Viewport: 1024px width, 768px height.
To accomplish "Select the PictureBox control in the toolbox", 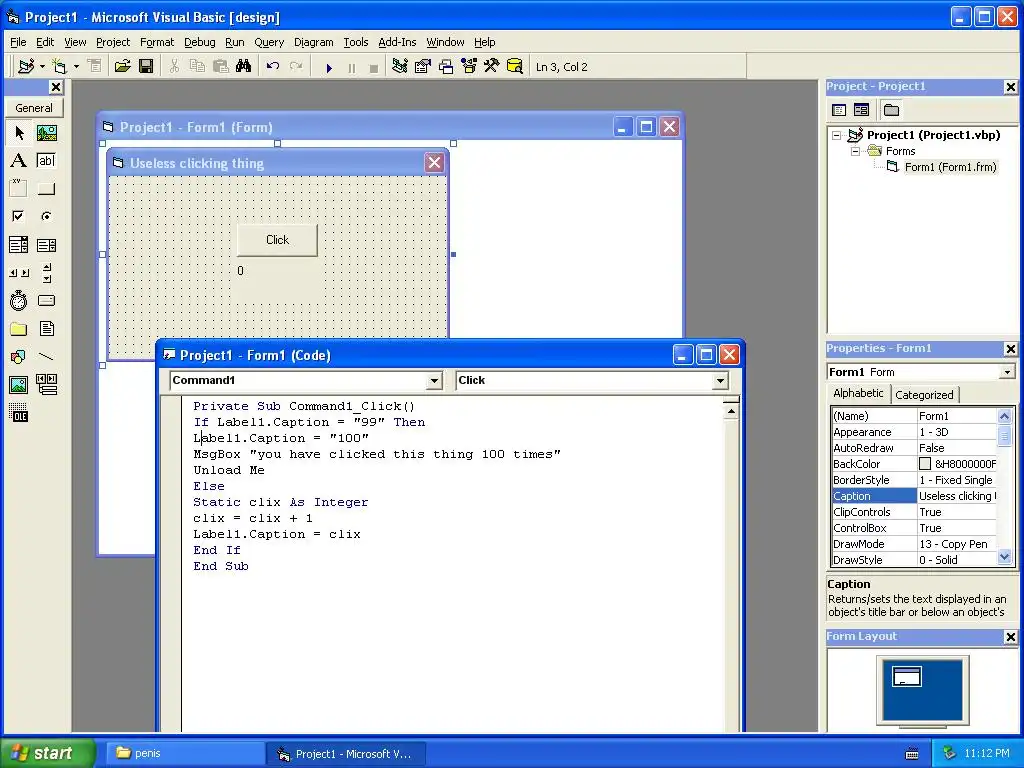I will [x=46, y=133].
